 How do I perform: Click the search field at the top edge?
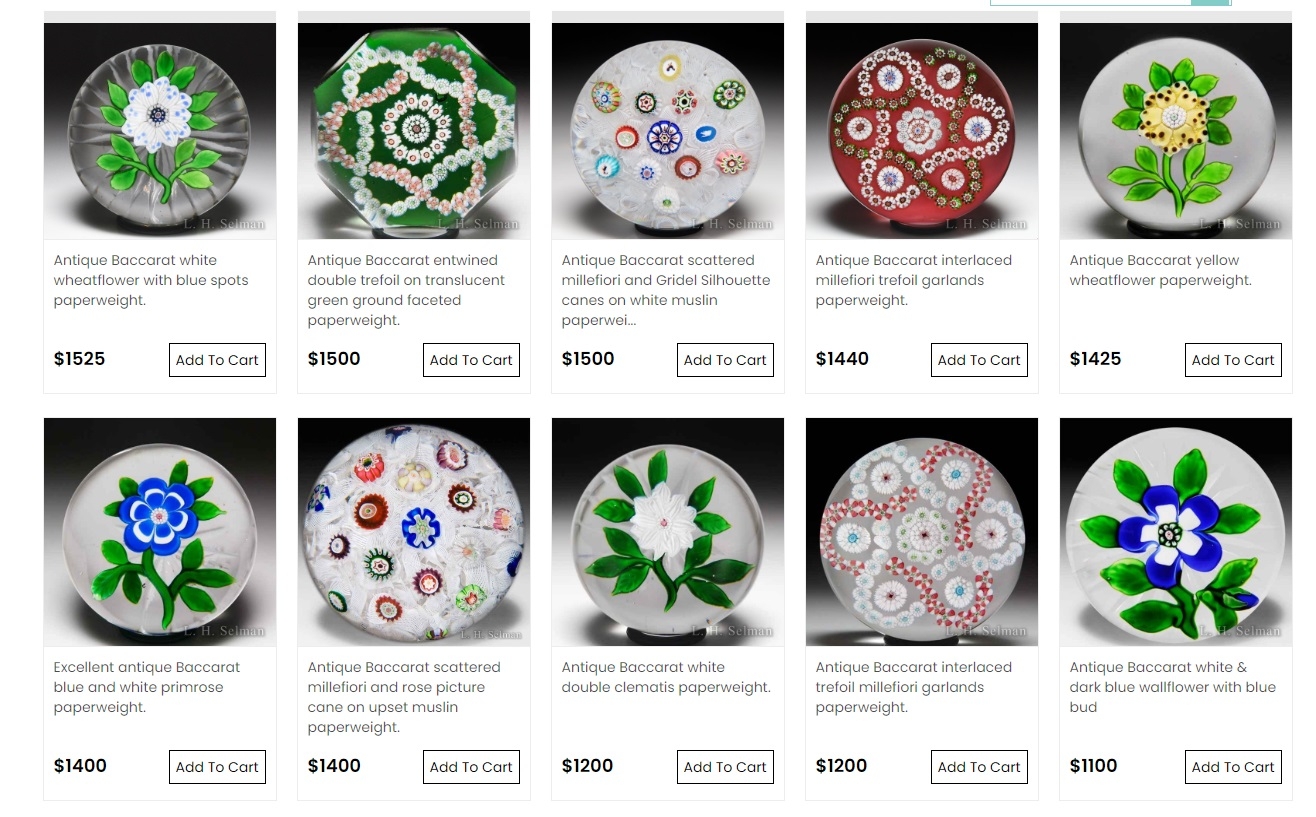pyautogui.click(x=1091, y=3)
